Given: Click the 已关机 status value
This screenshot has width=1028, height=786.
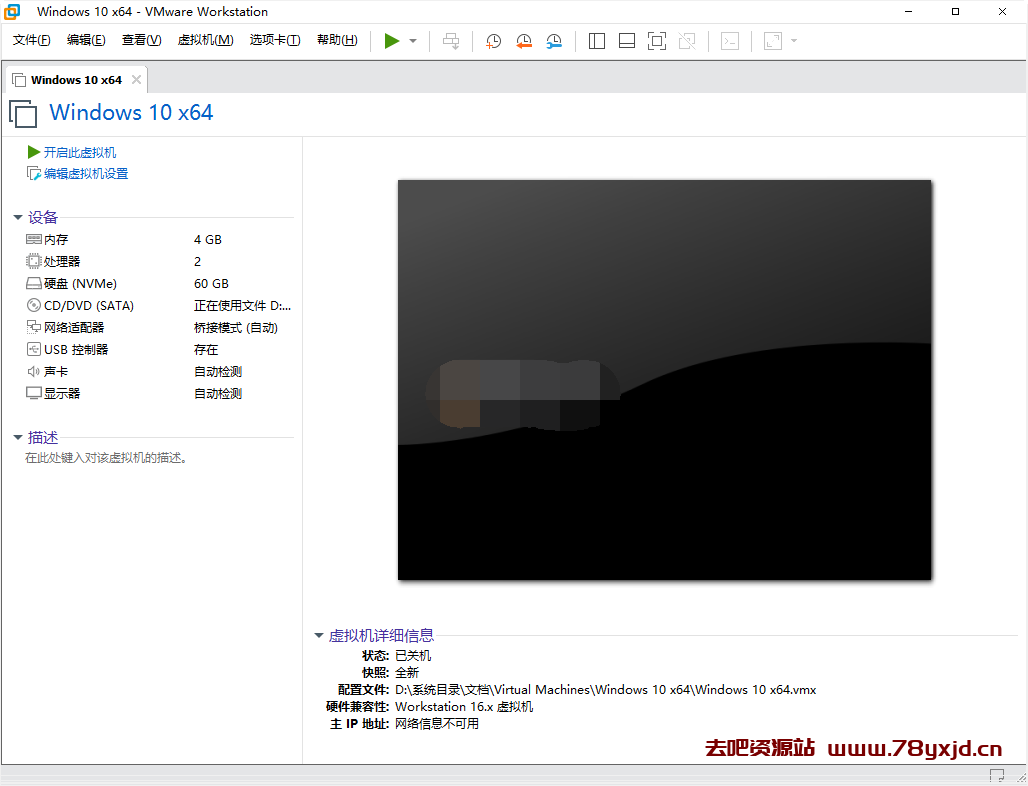Looking at the screenshot, I should click(x=413, y=656).
